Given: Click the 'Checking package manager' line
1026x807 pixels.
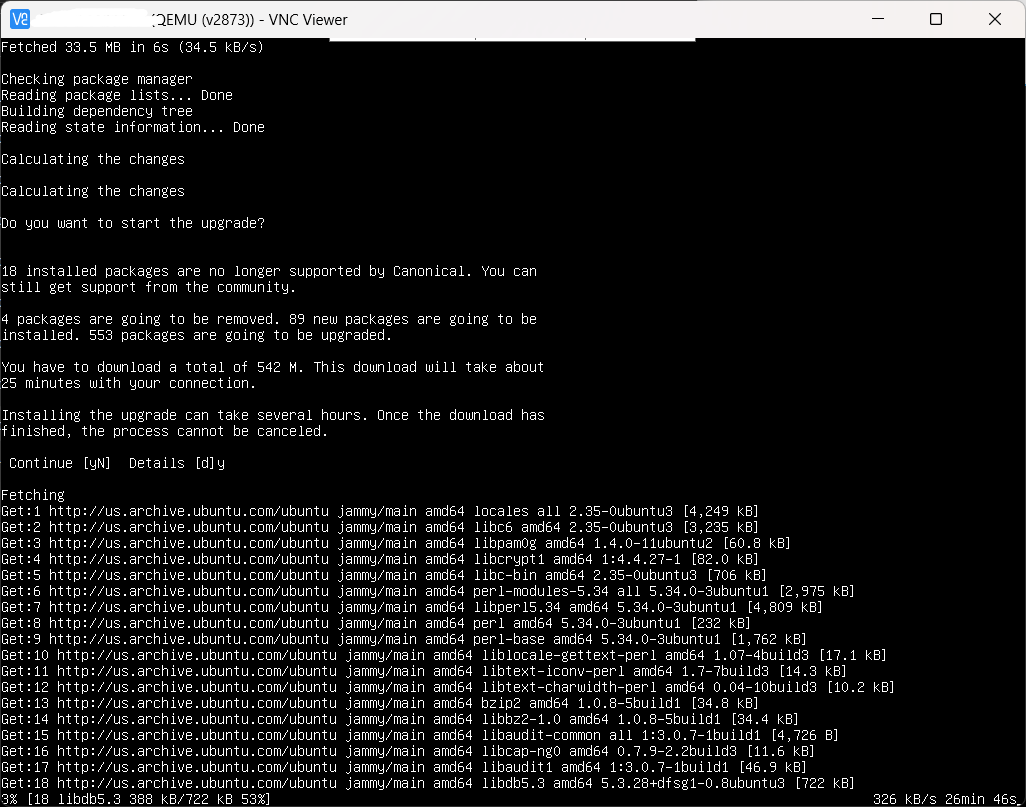Looking at the screenshot, I should tap(97, 79).
